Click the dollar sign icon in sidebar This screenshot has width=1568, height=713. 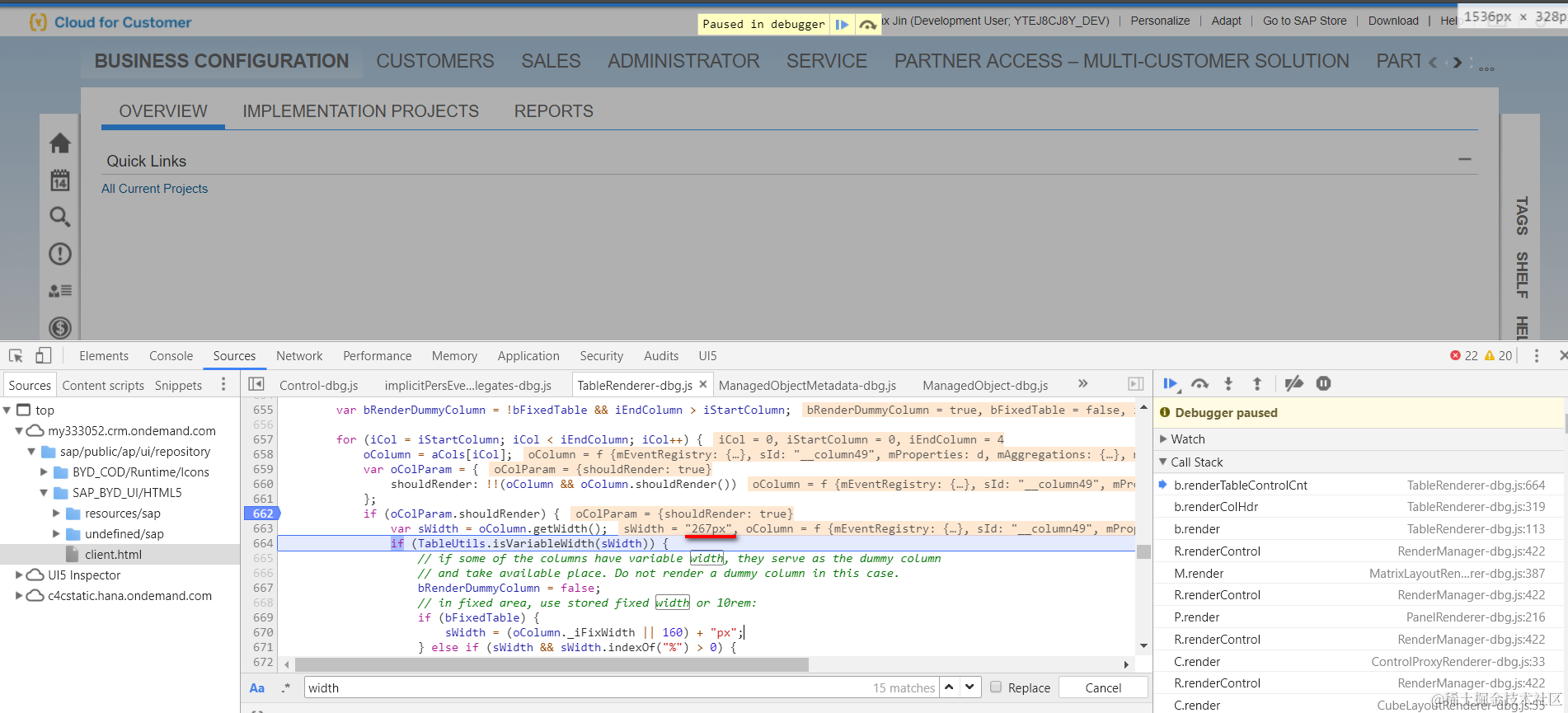point(60,327)
